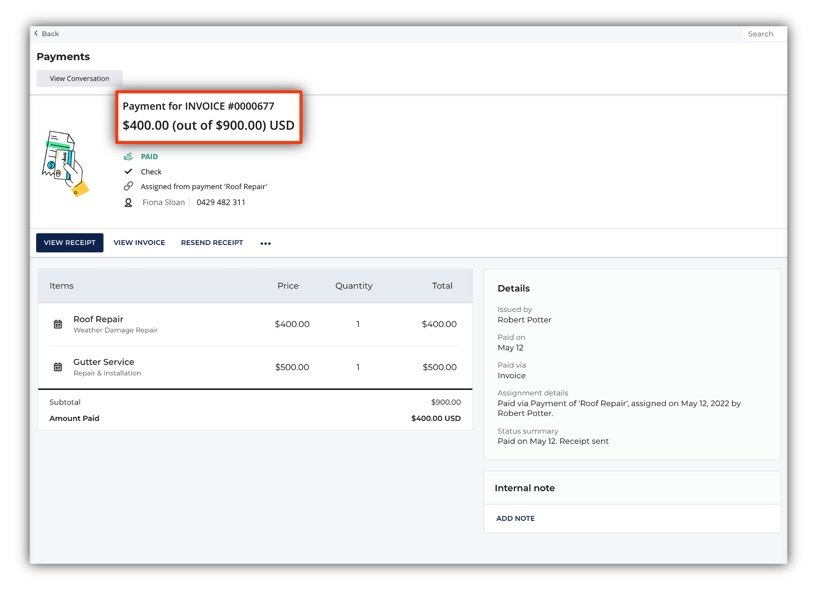Image resolution: width=814 pixels, height=590 pixels.
Task: Click phone number 0429 482 311
Action: (221, 202)
